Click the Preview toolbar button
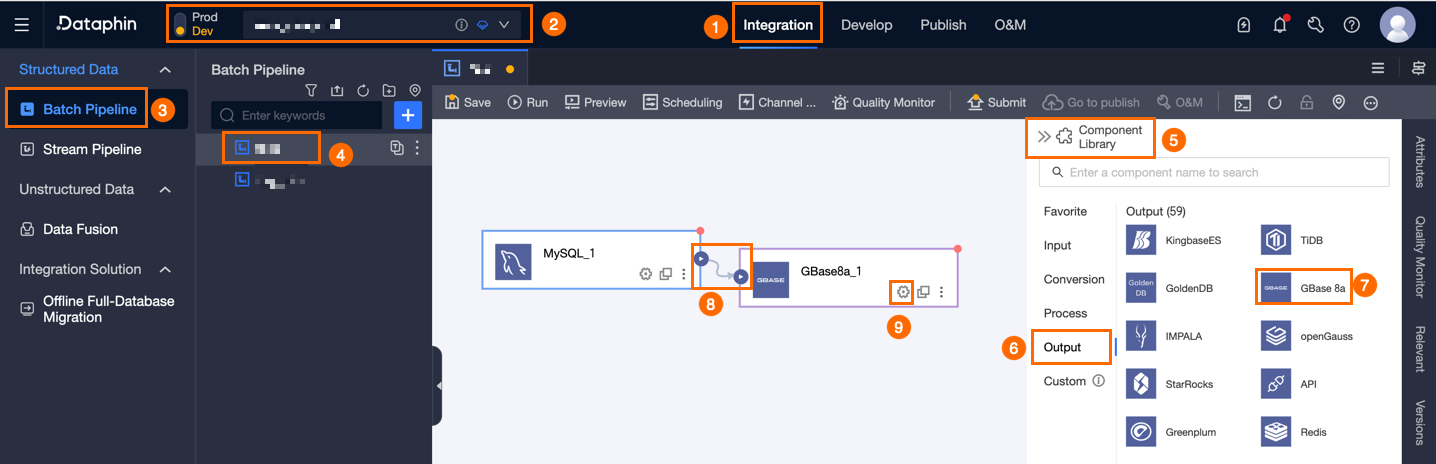The image size is (1436, 464). tap(595, 102)
